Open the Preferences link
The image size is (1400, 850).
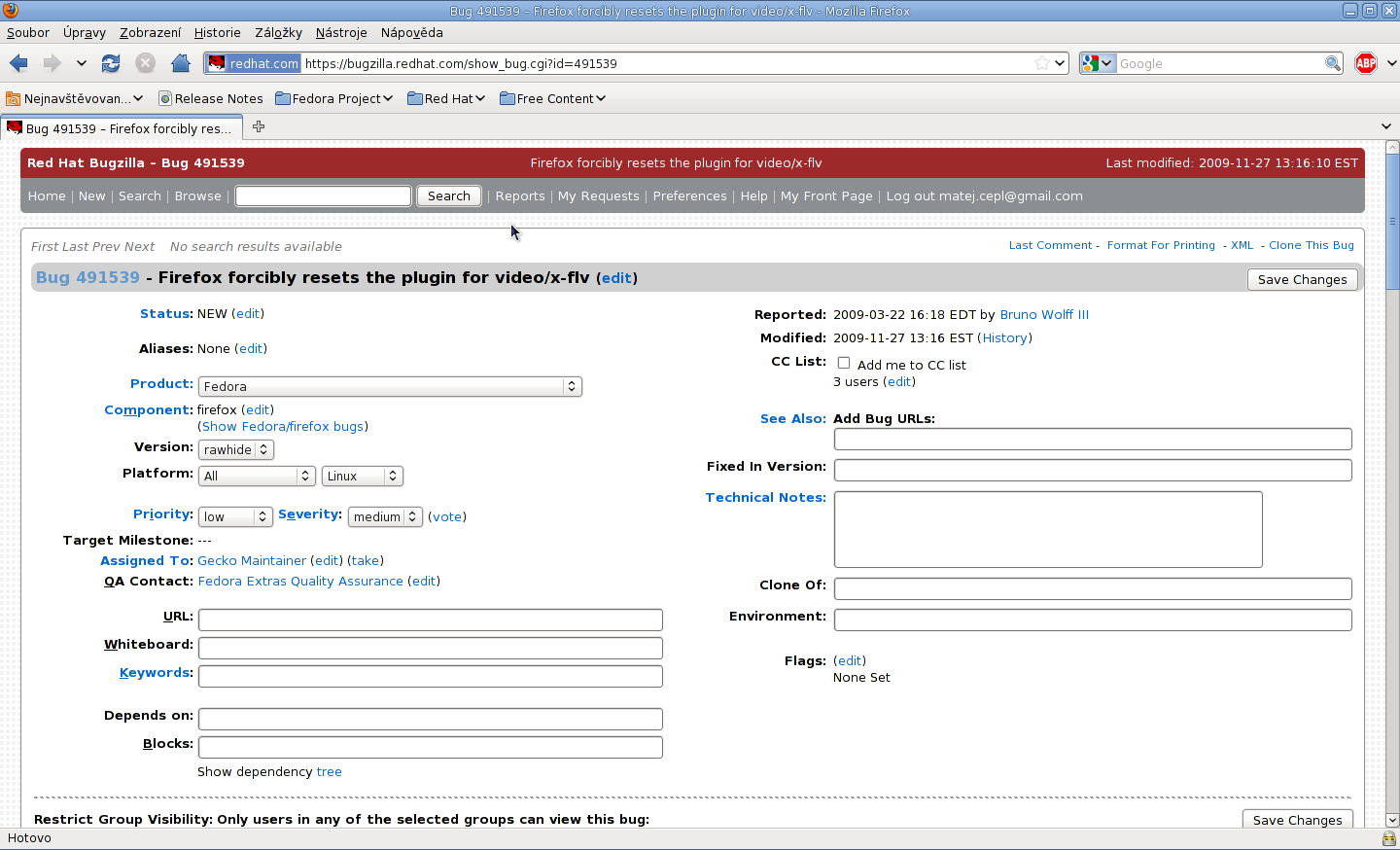tap(689, 195)
